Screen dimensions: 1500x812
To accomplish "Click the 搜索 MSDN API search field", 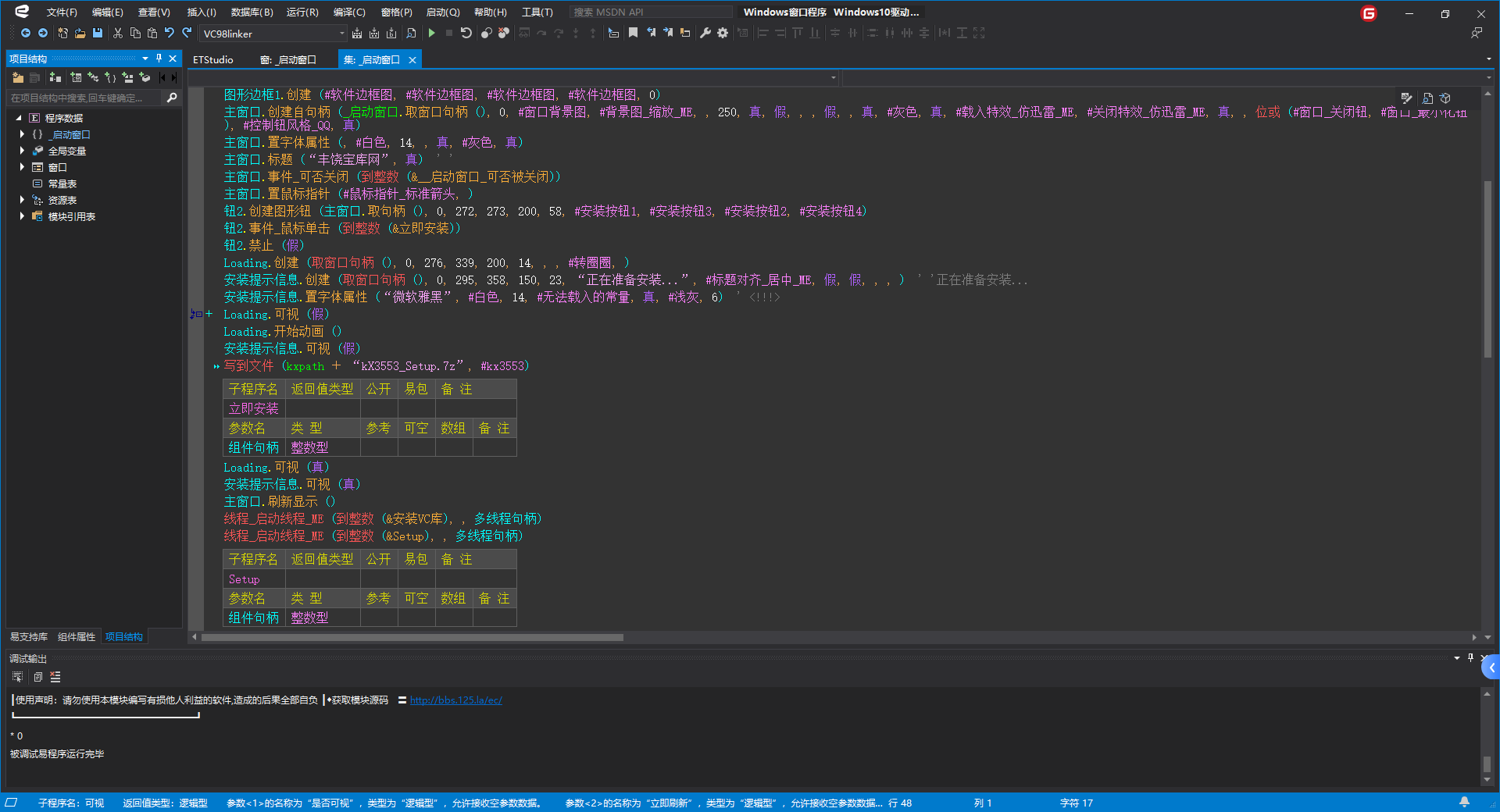I will pos(650,12).
